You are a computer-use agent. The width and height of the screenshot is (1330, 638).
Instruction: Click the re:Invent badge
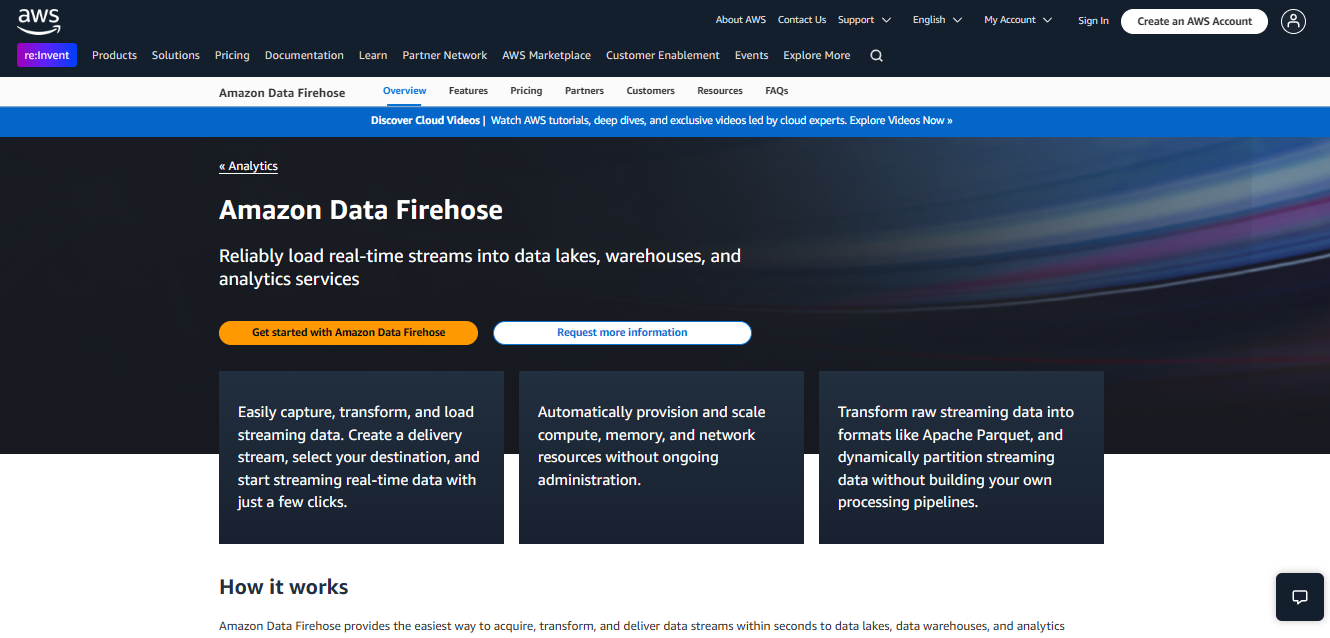tap(47, 55)
